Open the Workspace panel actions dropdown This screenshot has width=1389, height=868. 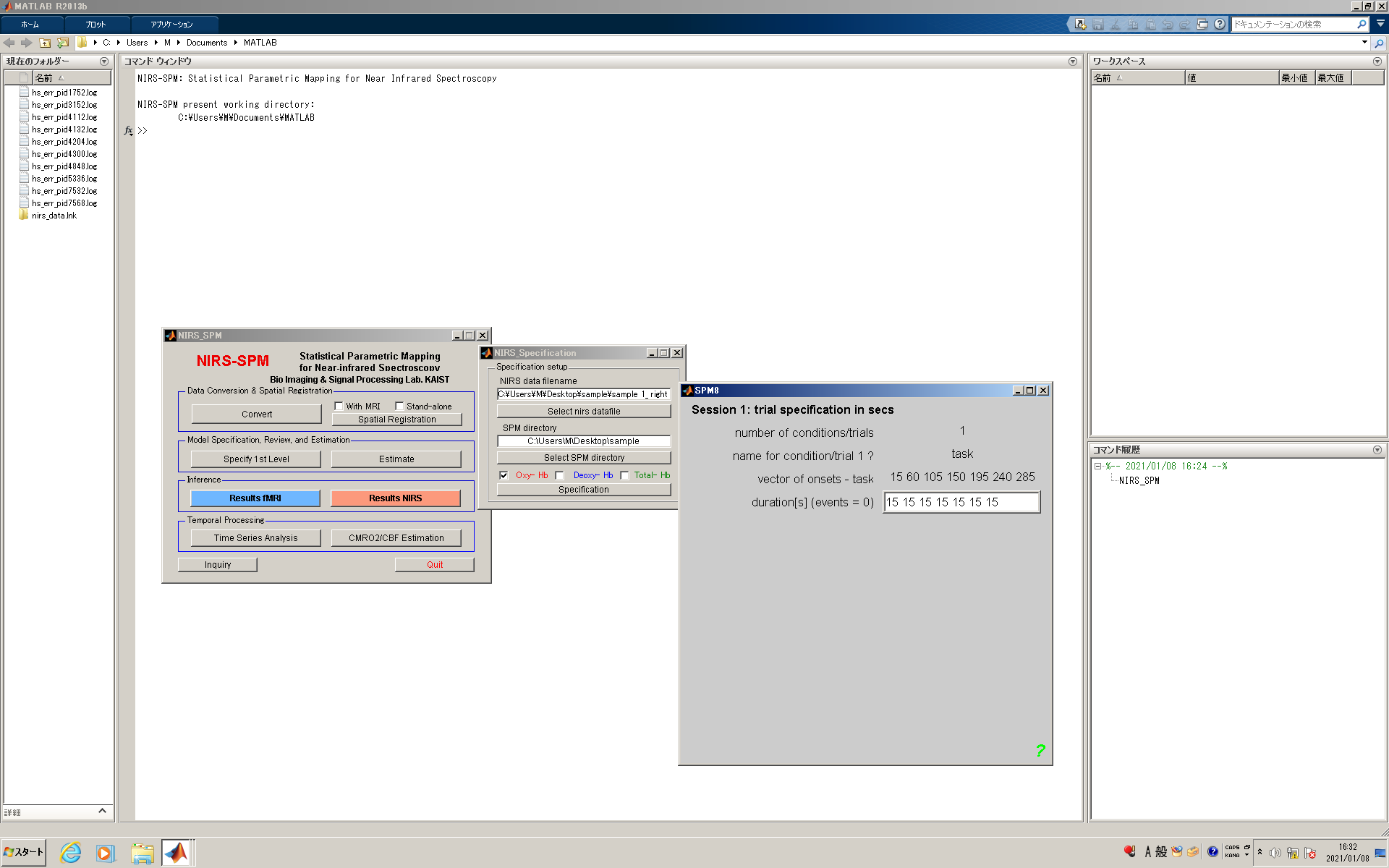1377,61
